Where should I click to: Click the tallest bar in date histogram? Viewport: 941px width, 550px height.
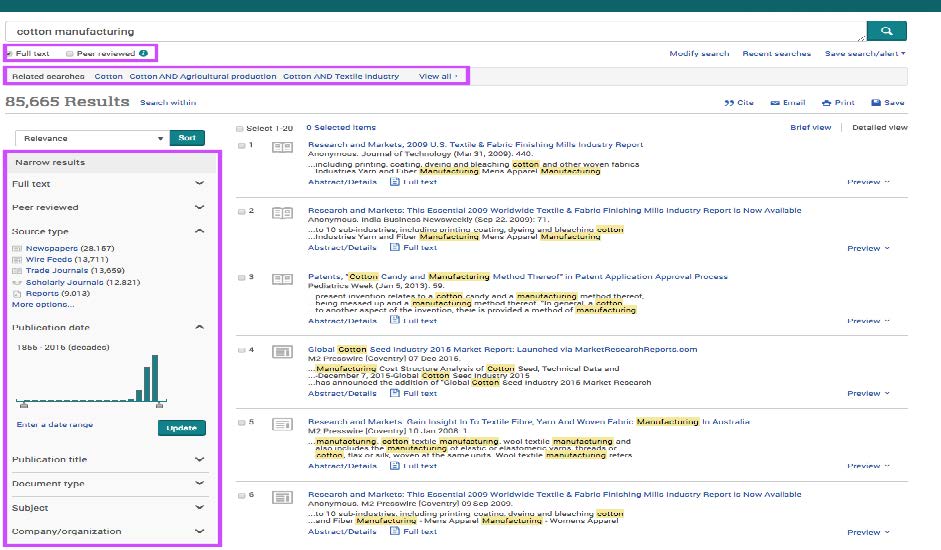155,378
